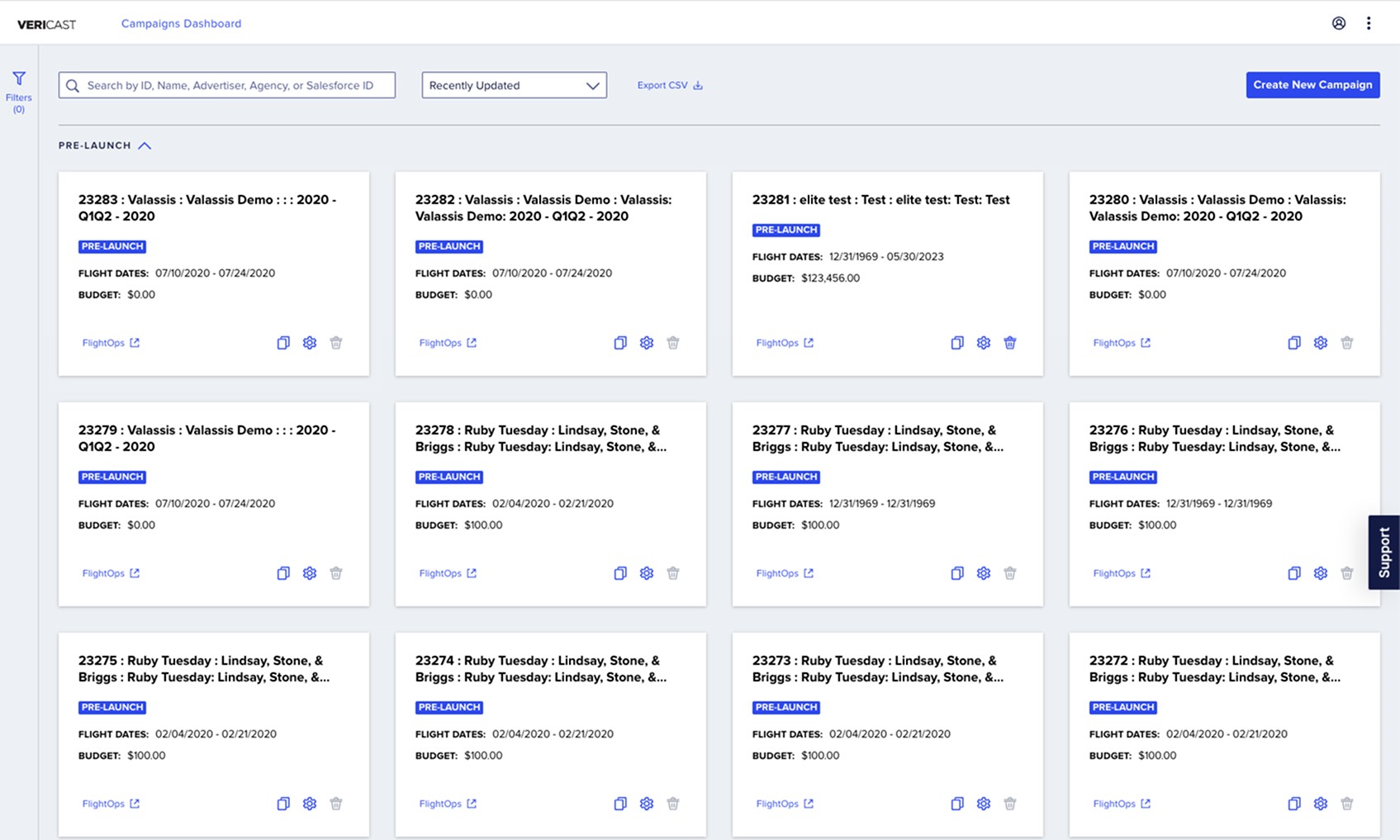Viewport: 1400px width, 840px height.
Task: Open FlightOps link for campaign 23275
Action: 111,804
